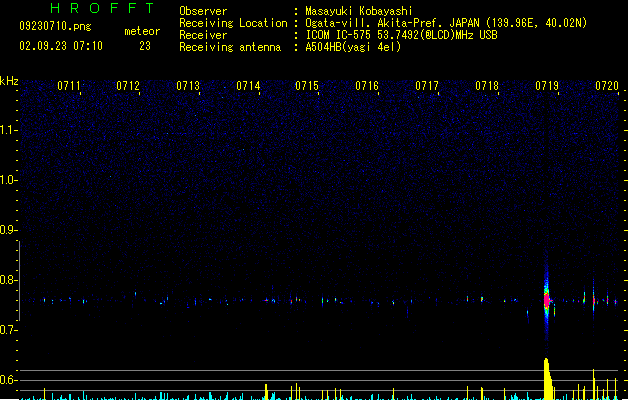Image resolution: width=629 pixels, height=400 pixels.
Task: Click the Receiving Location label
Action: (x=233, y=23)
